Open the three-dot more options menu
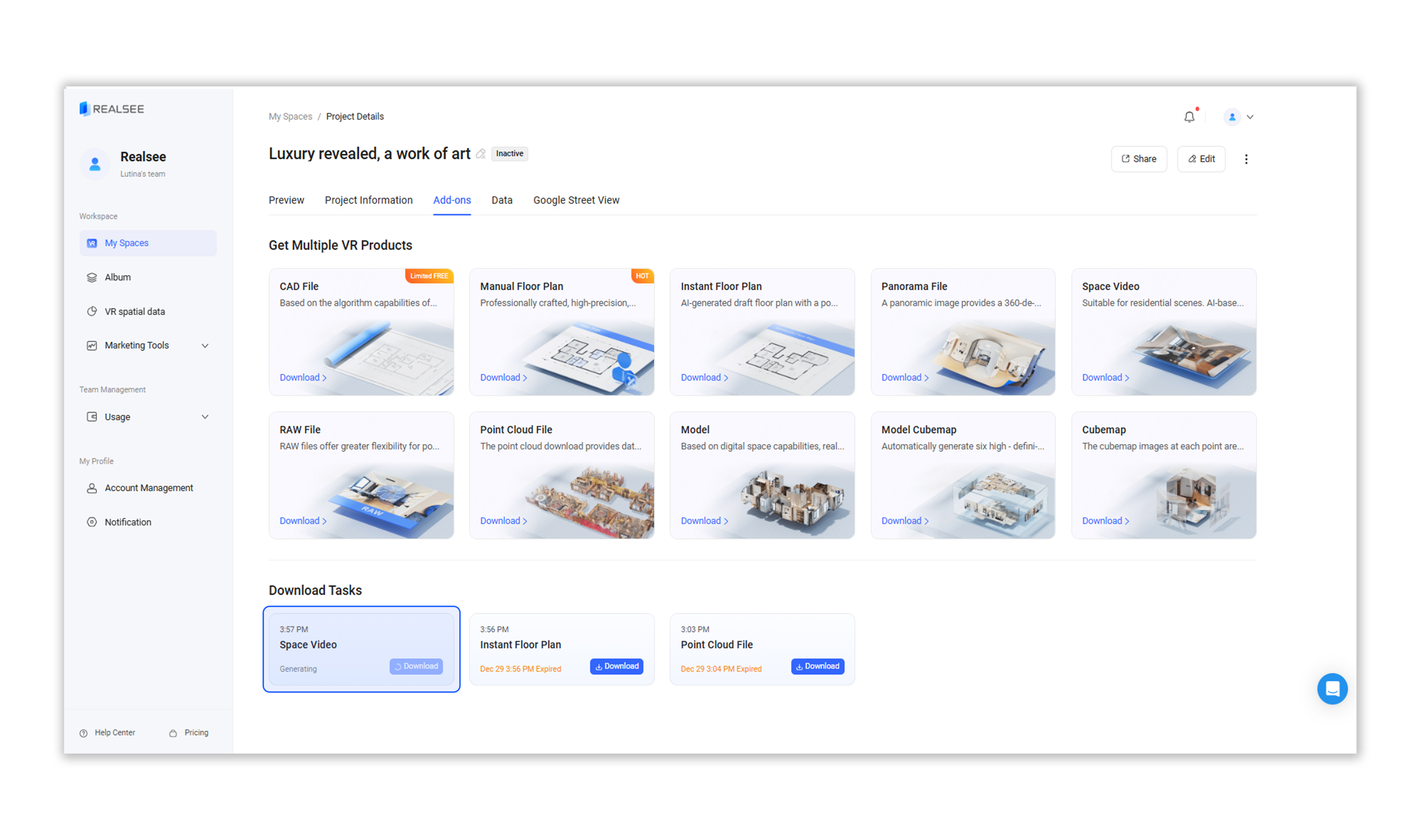 coord(1246,159)
